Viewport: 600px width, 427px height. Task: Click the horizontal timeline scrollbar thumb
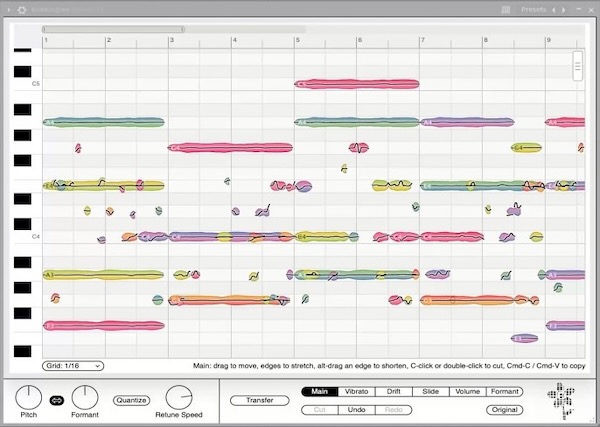[x=113, y=29]
